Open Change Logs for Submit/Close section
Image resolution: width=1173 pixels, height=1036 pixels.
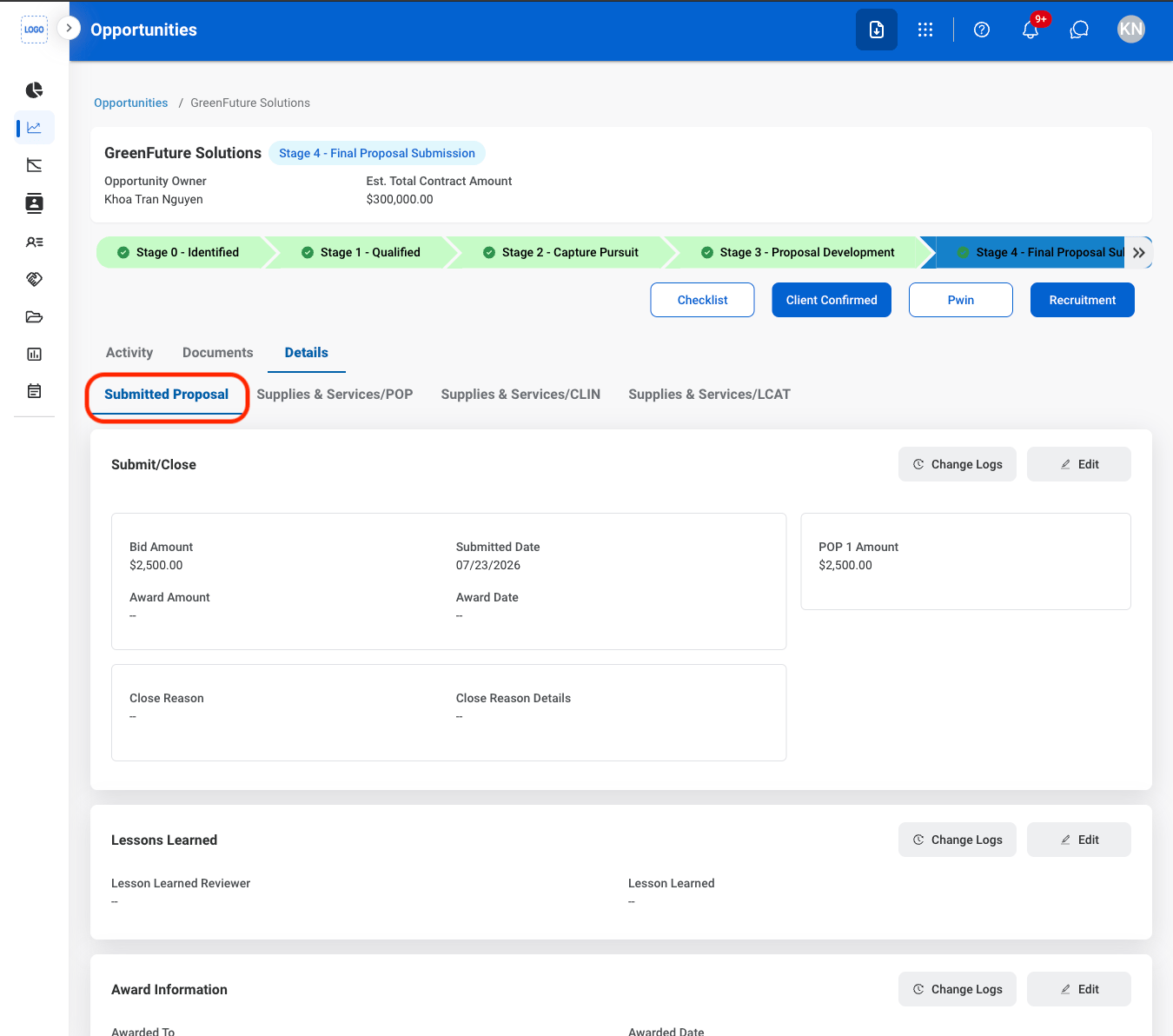pyautogui.click(x=958, y=464)
